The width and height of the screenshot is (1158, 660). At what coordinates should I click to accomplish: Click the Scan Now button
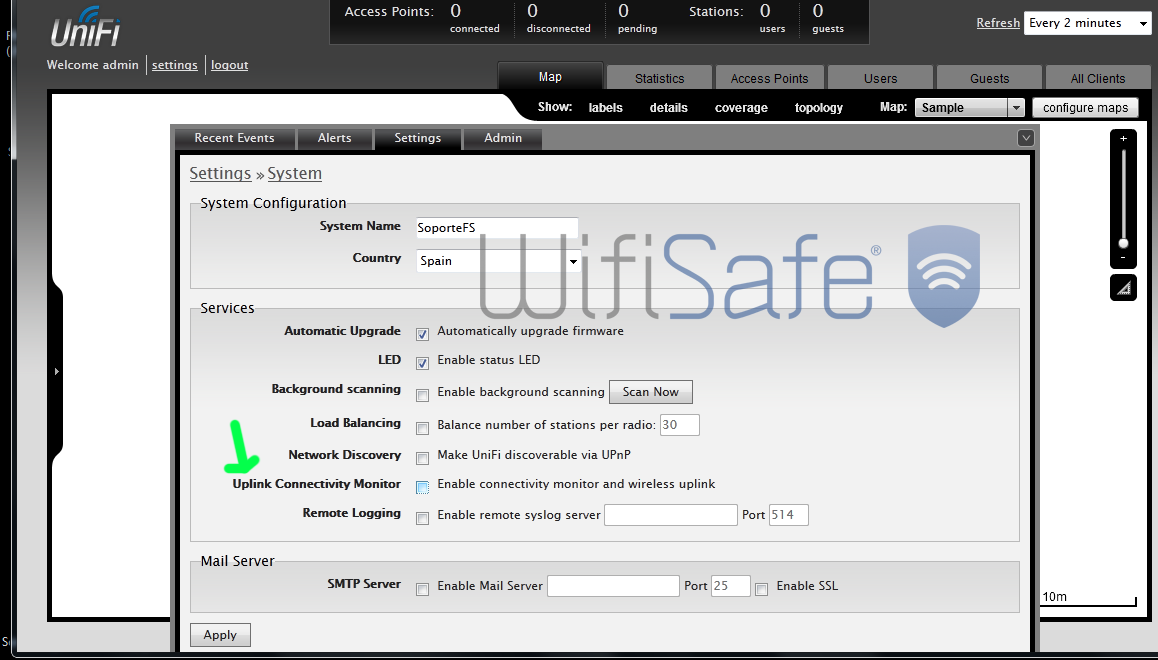click(650, 392)
